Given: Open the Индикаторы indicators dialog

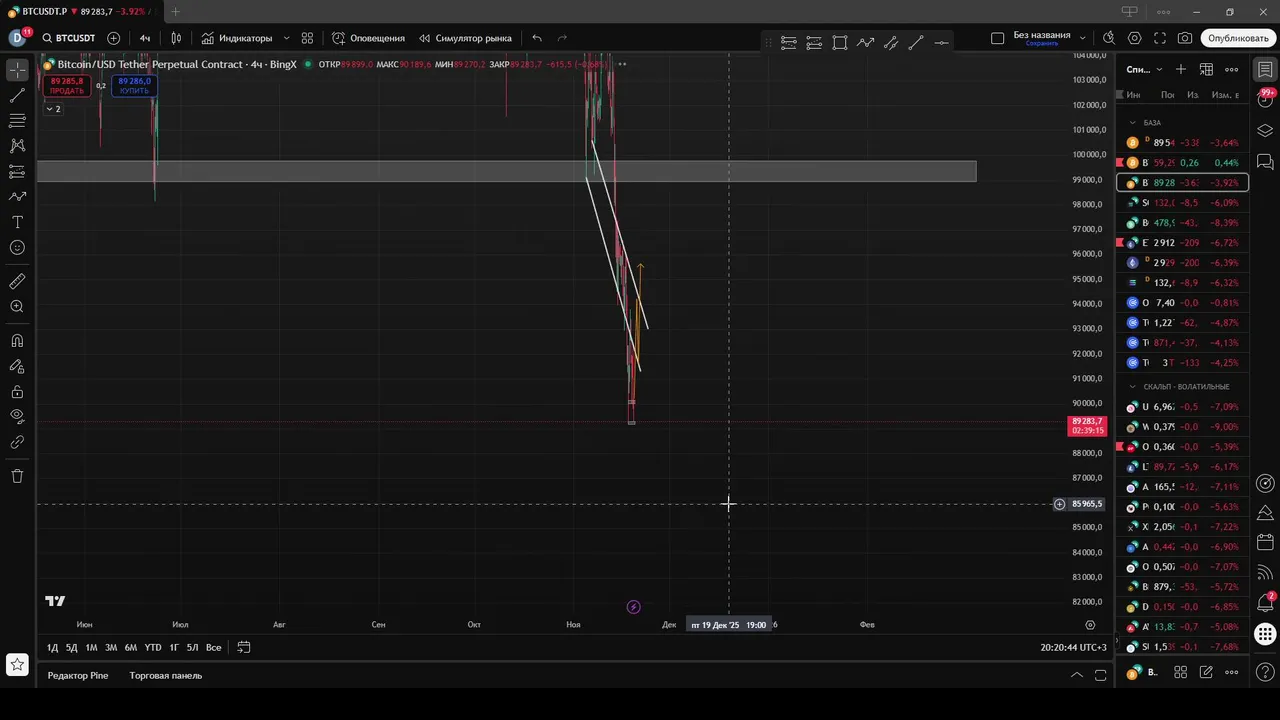Looking at the screenshot, I should coord(237,38).
